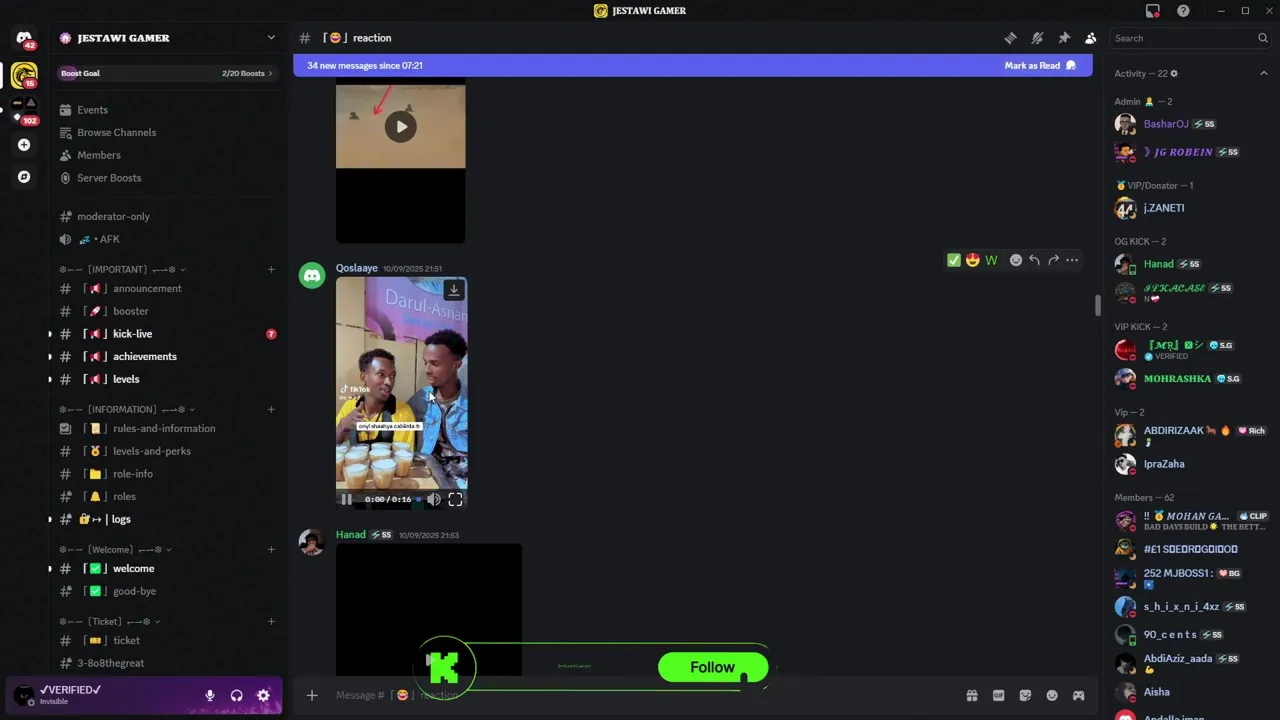Open the Inbox icon in title bar
The image size is (1280, 720).
click(x=1153, y=11)
